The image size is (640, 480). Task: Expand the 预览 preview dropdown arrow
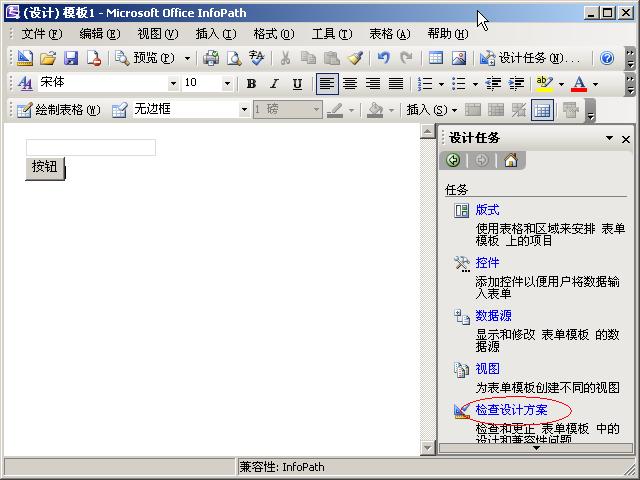click(187, 58)
